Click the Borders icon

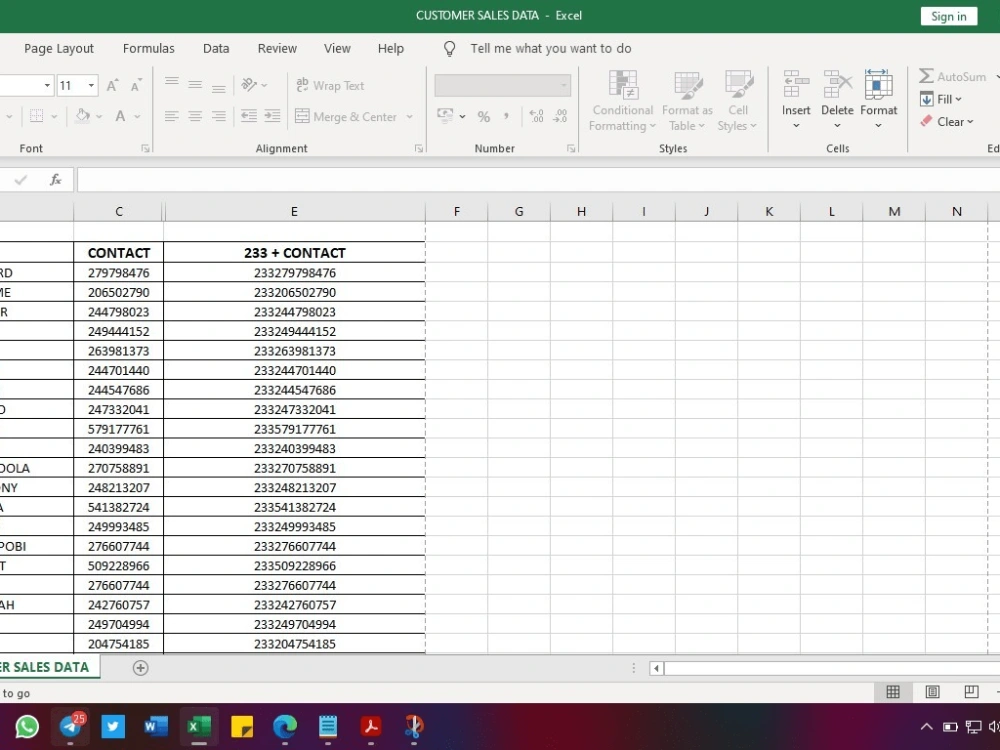[37, 116]
